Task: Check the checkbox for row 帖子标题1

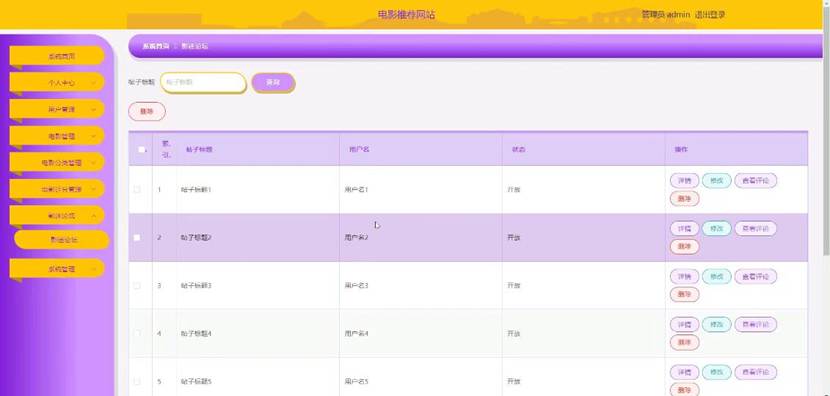Action: tap(137, 189)
